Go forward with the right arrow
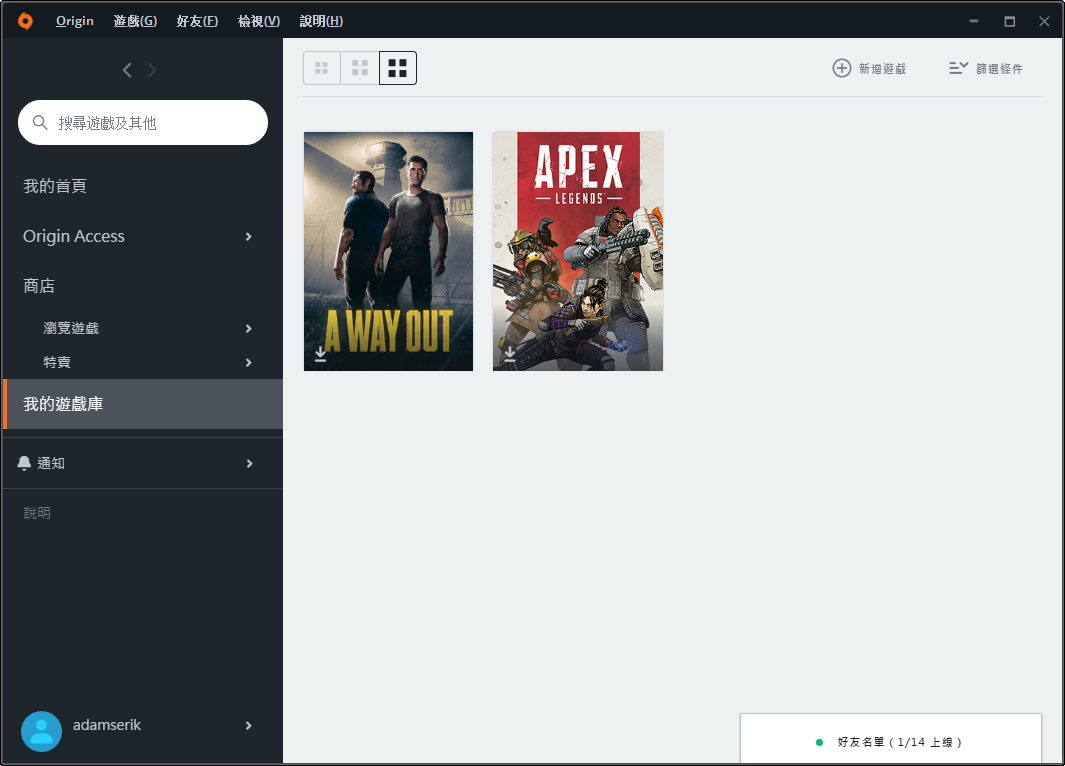The height and width of the screenshot is (766, 1065). click(151, 70)
